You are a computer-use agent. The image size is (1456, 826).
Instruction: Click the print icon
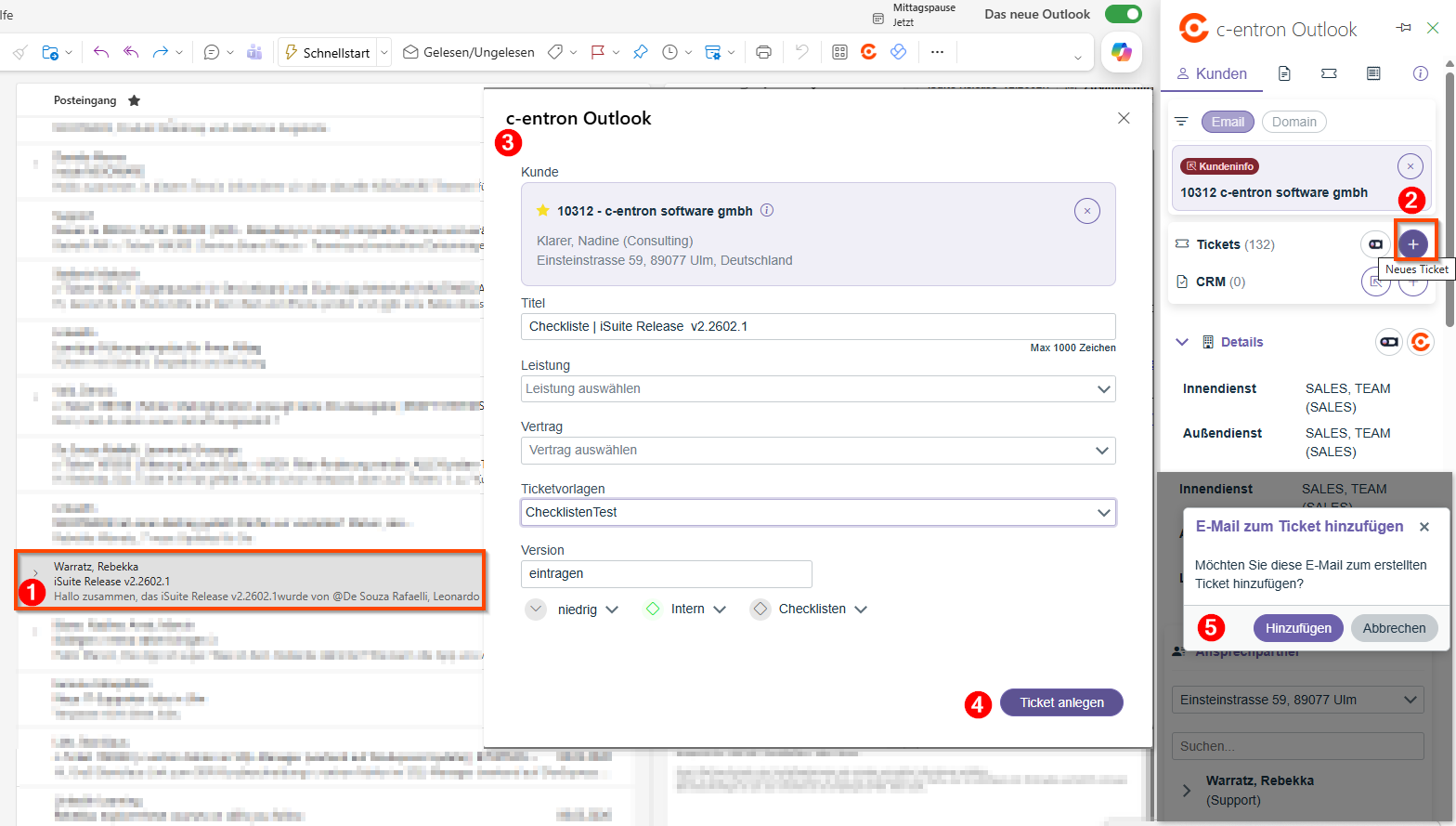click(x=763, y=53)
